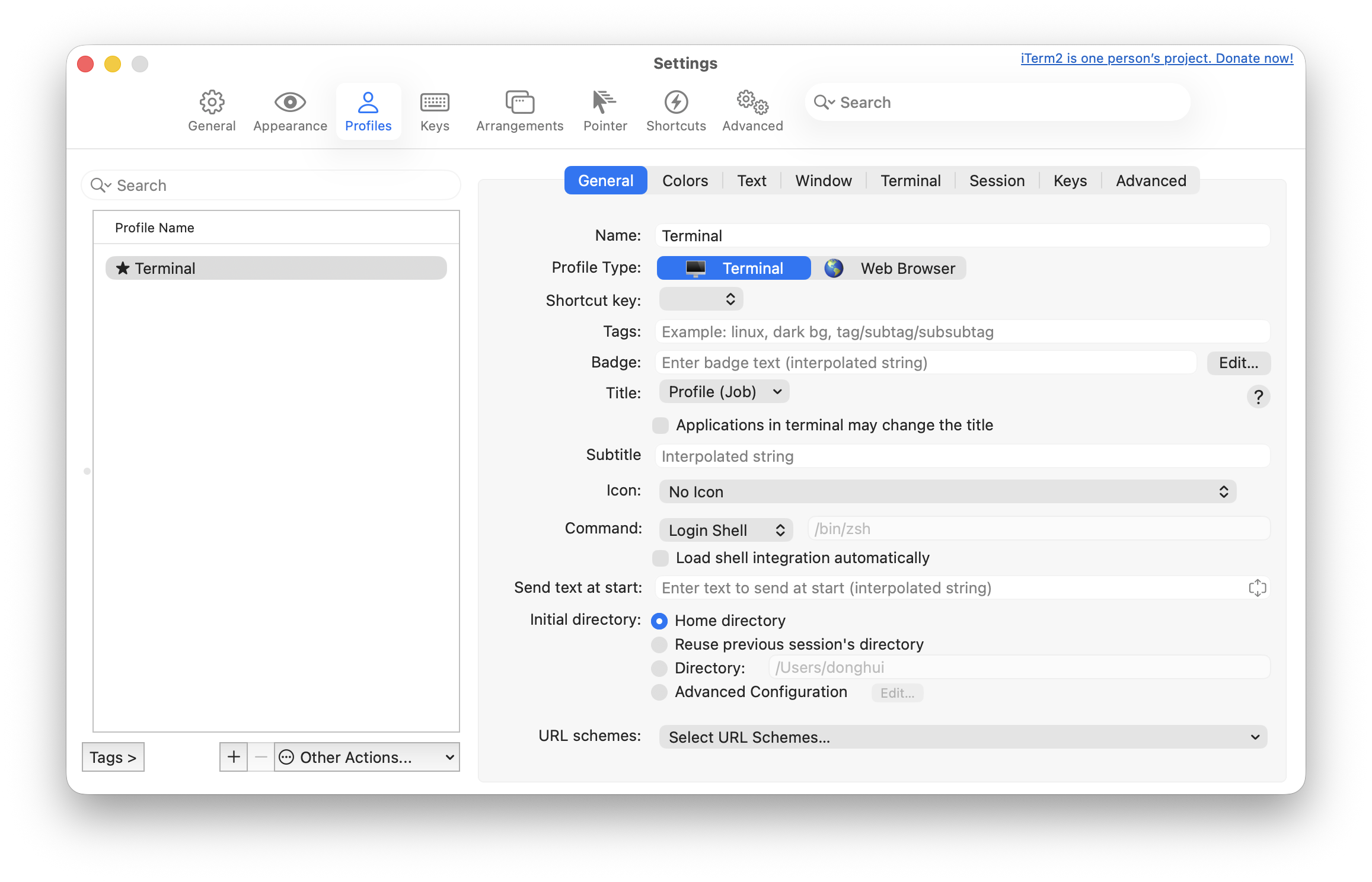Enable Applications in terminal may change title
The height and width of the screenshot is (882, 1372).
[x=660, y=425]
